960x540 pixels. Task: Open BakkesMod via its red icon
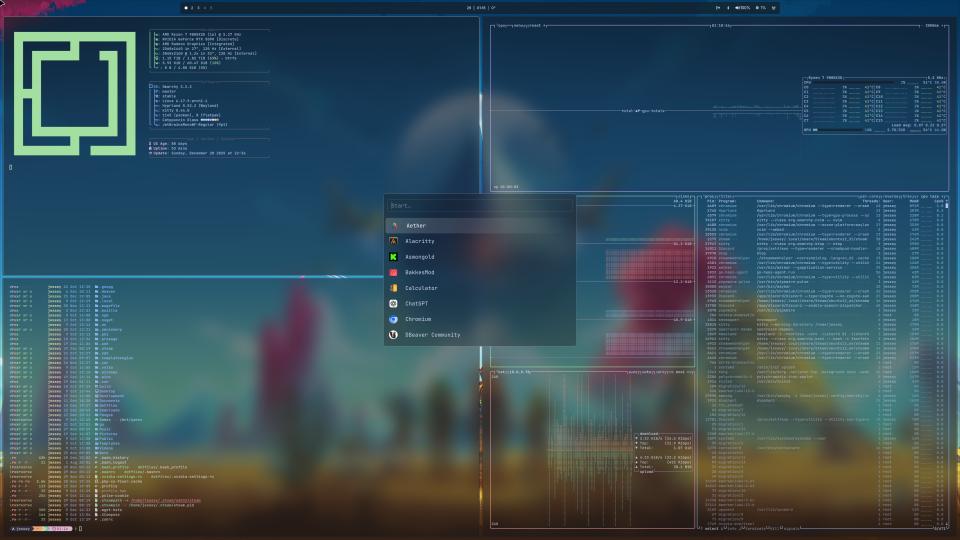[x=394, y=272]
